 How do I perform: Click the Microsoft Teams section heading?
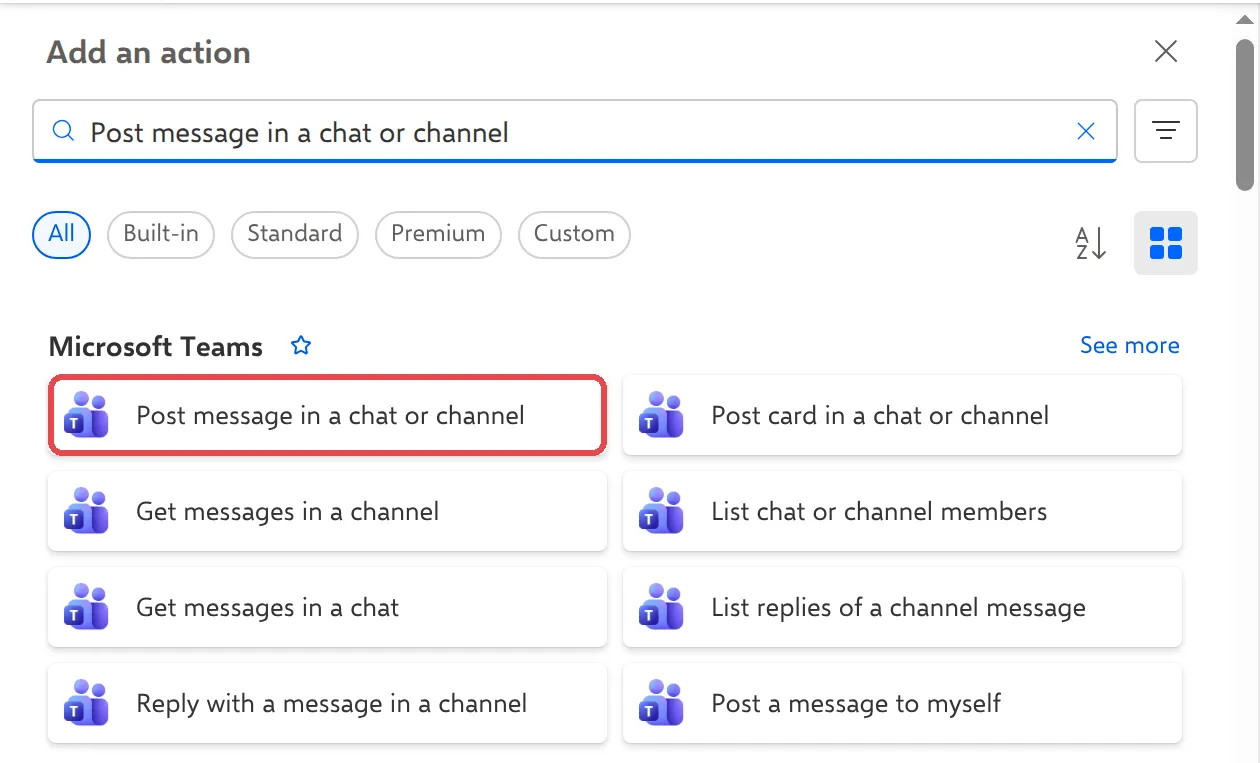click(x=155, y=346)
